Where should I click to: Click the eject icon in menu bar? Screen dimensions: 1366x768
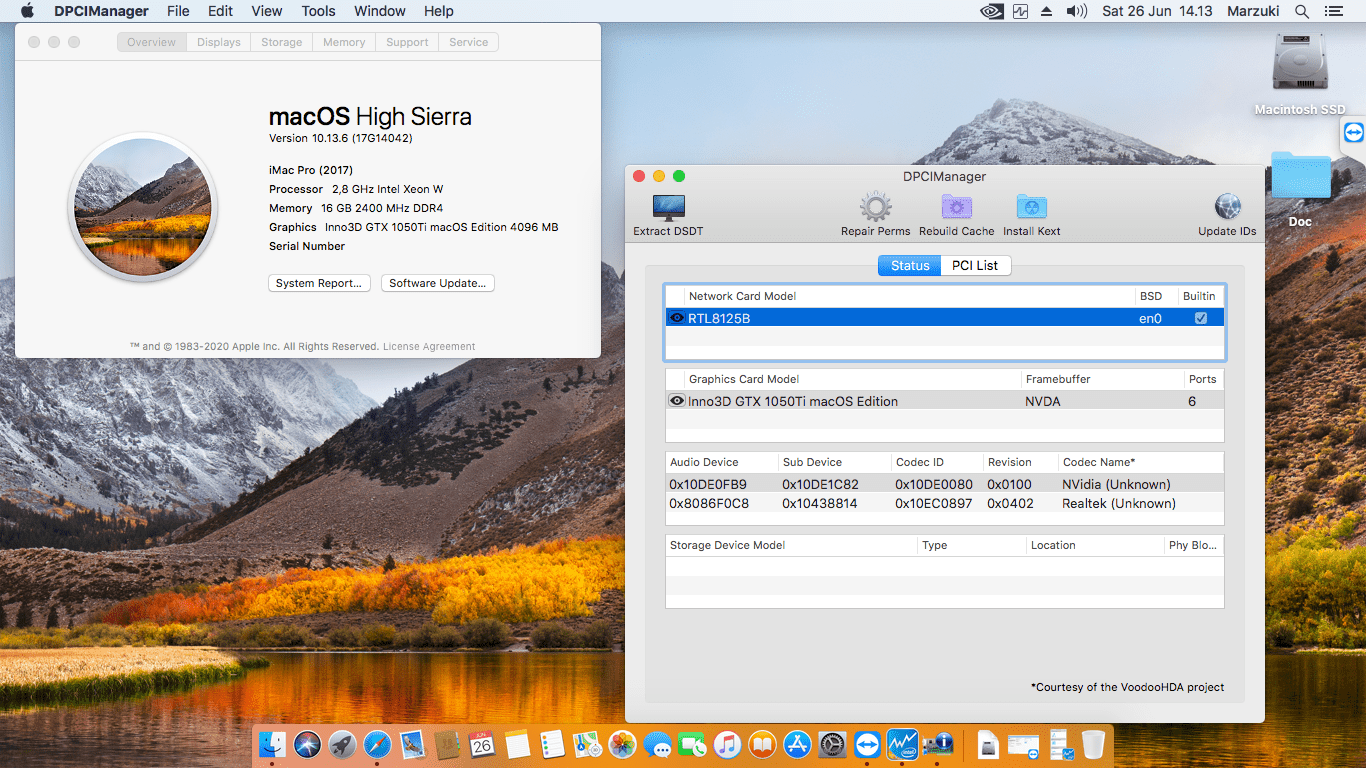coord(1047,11)
